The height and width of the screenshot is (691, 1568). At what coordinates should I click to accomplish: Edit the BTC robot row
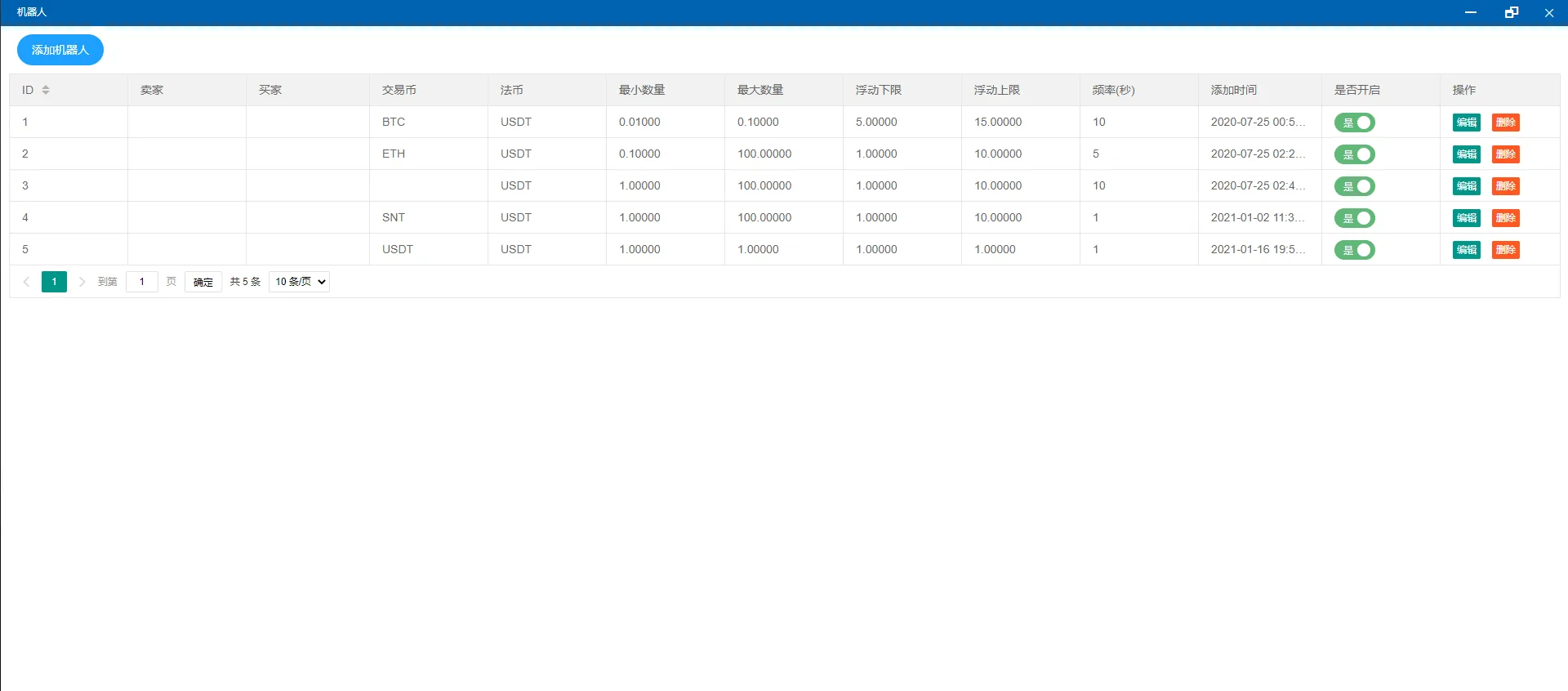(1466, 123)
